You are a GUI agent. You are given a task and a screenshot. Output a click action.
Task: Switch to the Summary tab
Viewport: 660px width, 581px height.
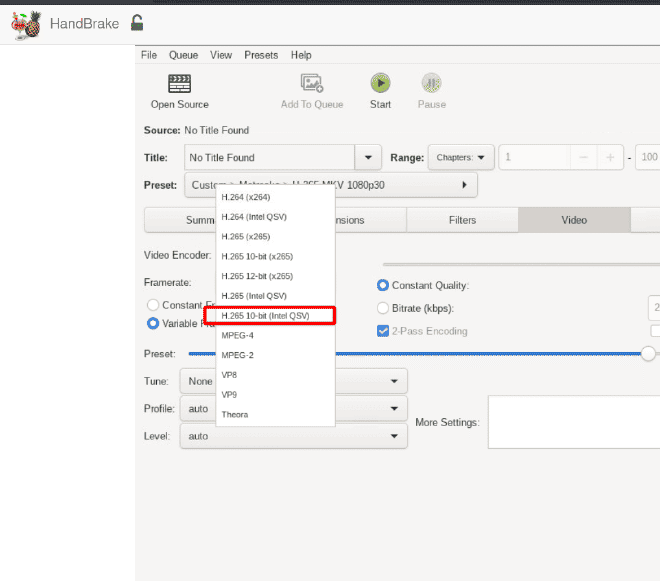pyautogui.click(x=180, y=220)
